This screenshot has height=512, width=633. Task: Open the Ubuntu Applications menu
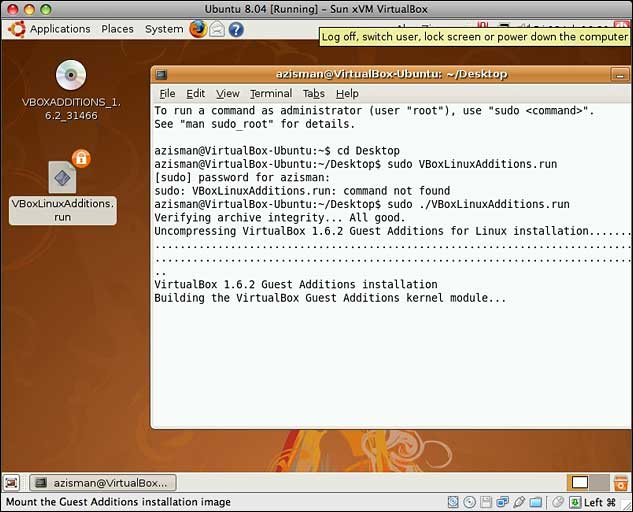60,29
